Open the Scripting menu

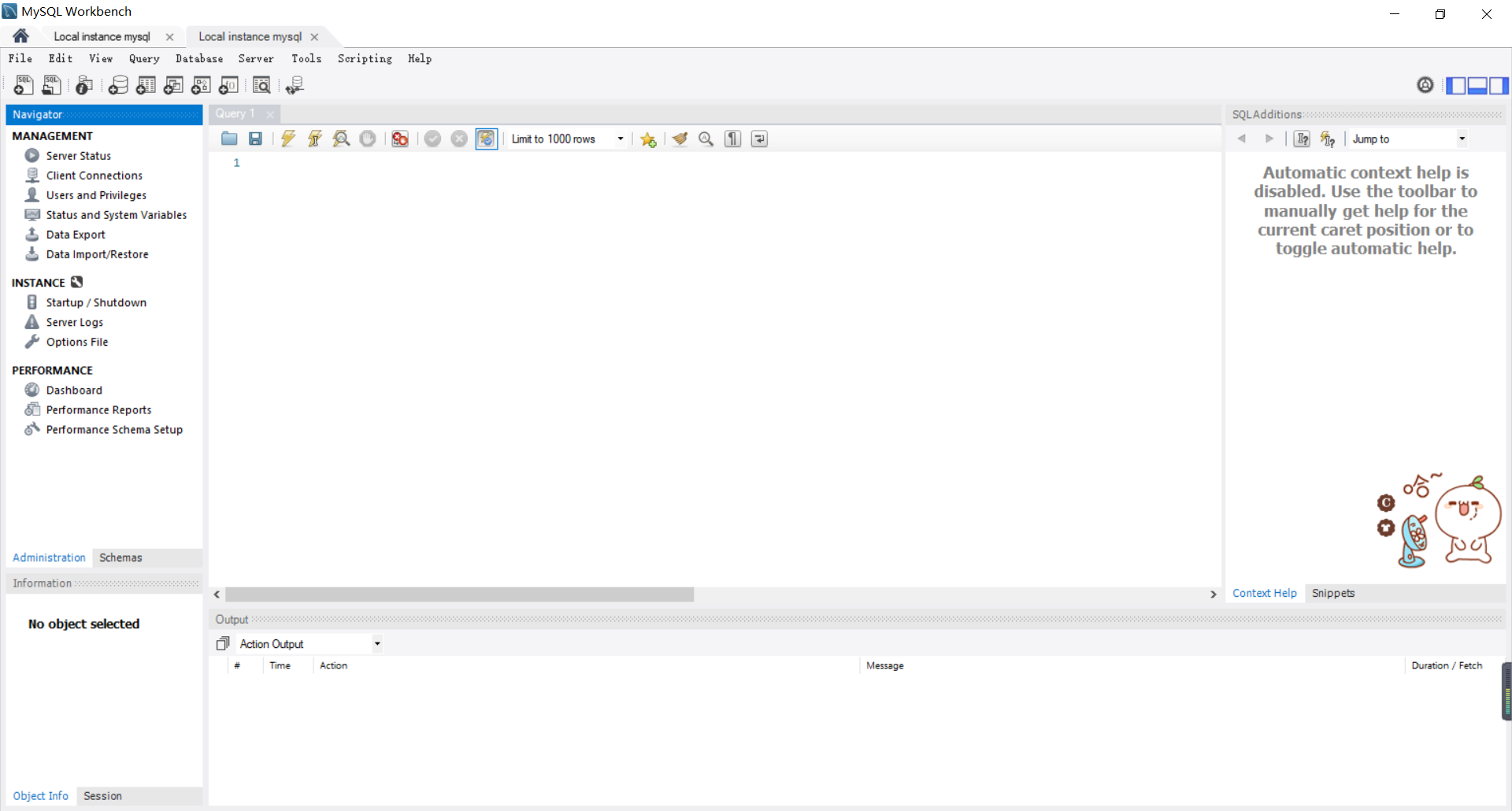coord(365,58)
